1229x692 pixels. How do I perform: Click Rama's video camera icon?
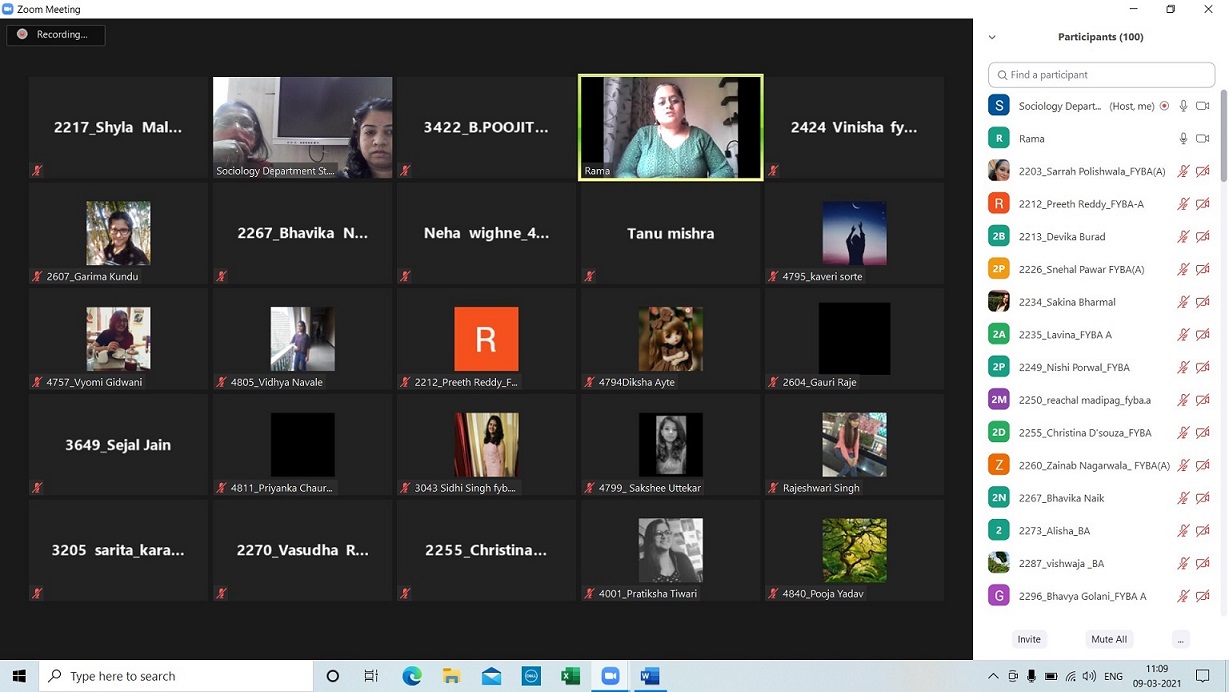(x=1203, y=139)
